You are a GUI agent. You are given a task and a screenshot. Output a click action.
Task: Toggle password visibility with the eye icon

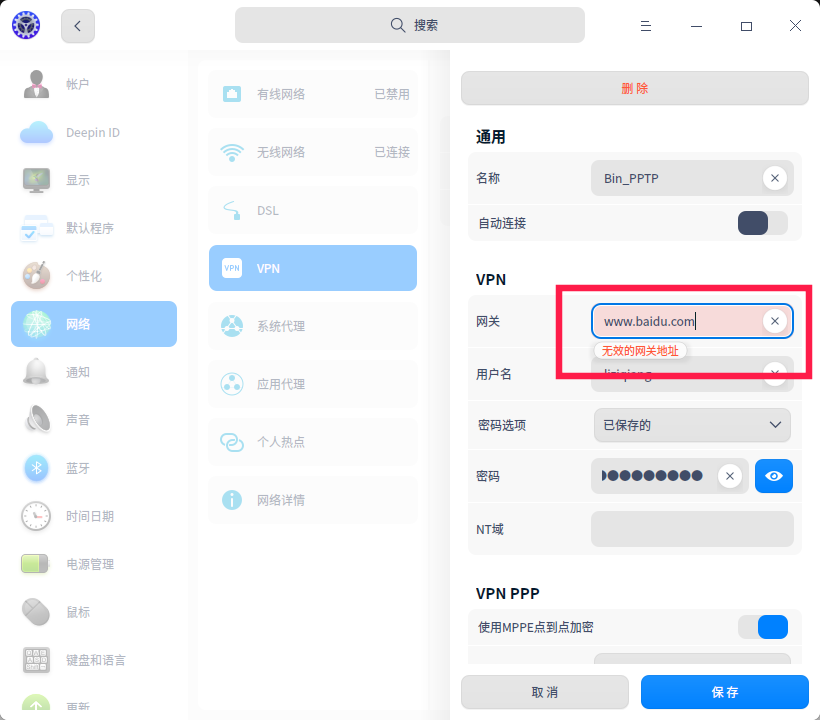[x=773, y=476]
